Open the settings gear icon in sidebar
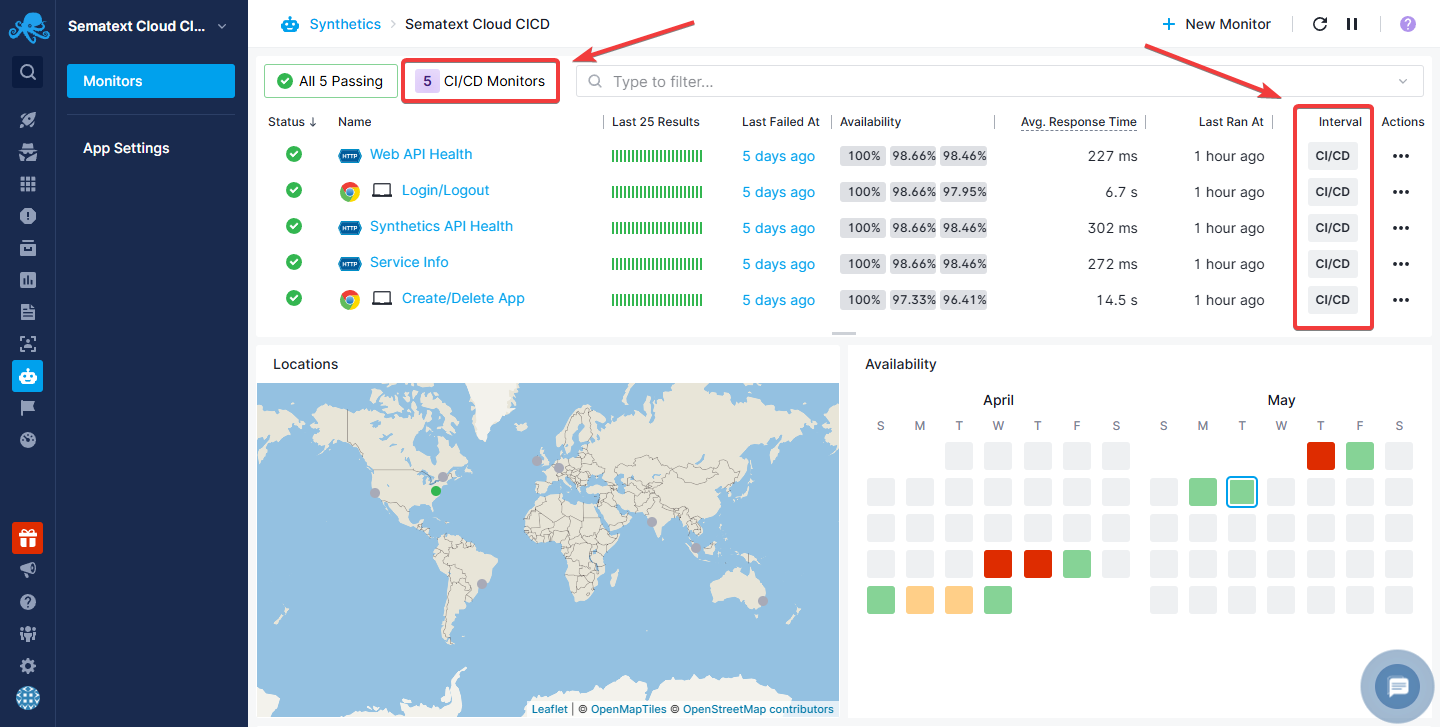Image resolution: width=1440 pixels, height=727 pixels. [28, 666]
